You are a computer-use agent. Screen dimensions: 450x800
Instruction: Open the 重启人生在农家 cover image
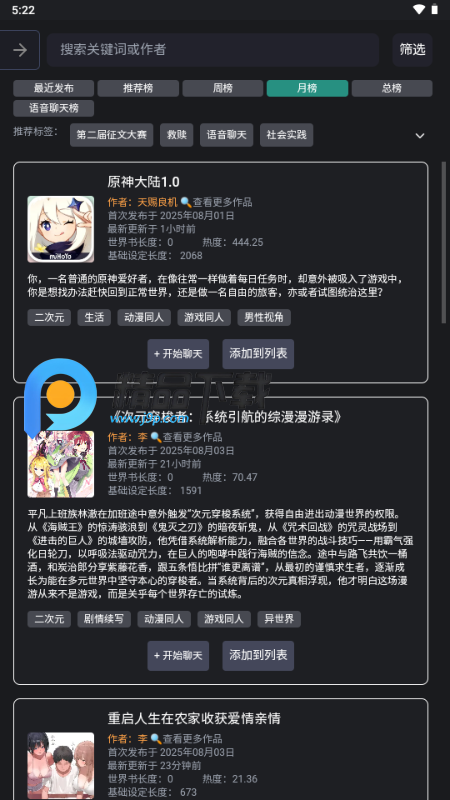point(61,766)
